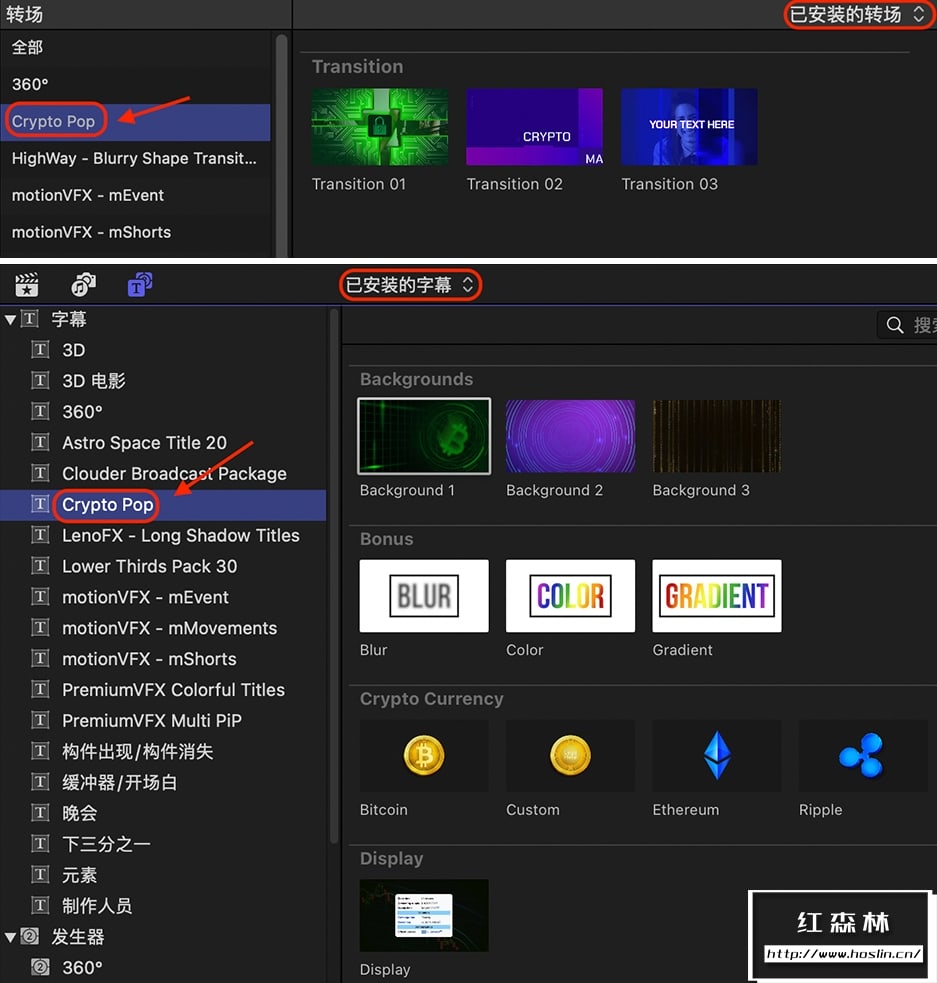Click the titles sidebar scrollbar
This screenshot has height=983, width=937.
pos(334,576)
